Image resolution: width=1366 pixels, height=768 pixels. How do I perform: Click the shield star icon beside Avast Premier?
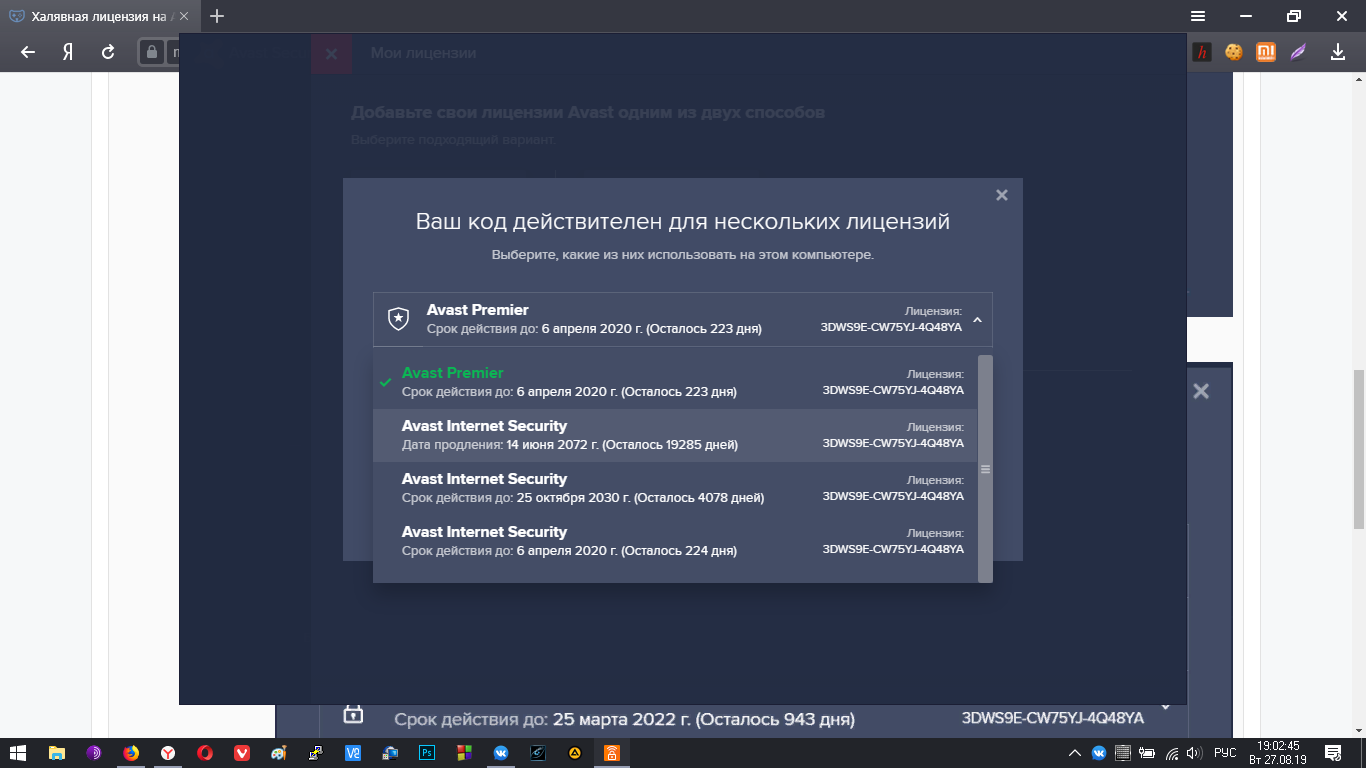399,319
